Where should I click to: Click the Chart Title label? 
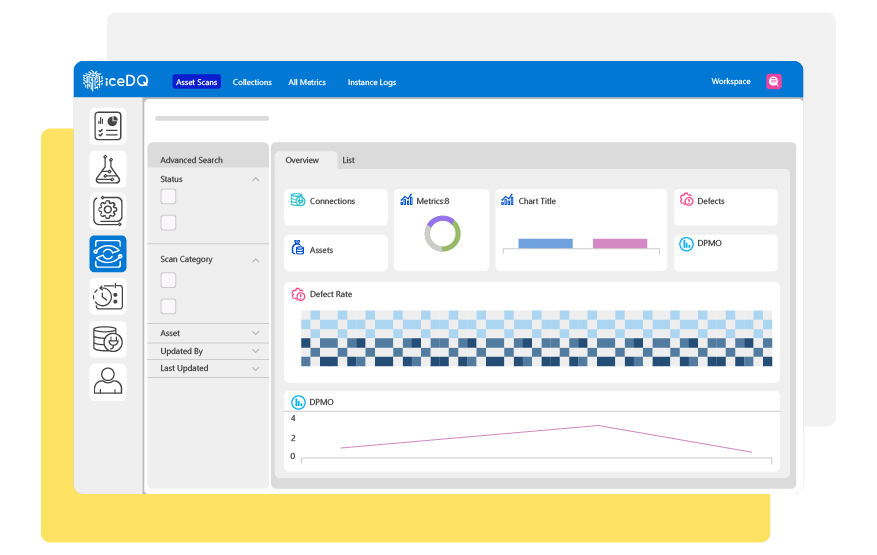[x=537, y=201]
